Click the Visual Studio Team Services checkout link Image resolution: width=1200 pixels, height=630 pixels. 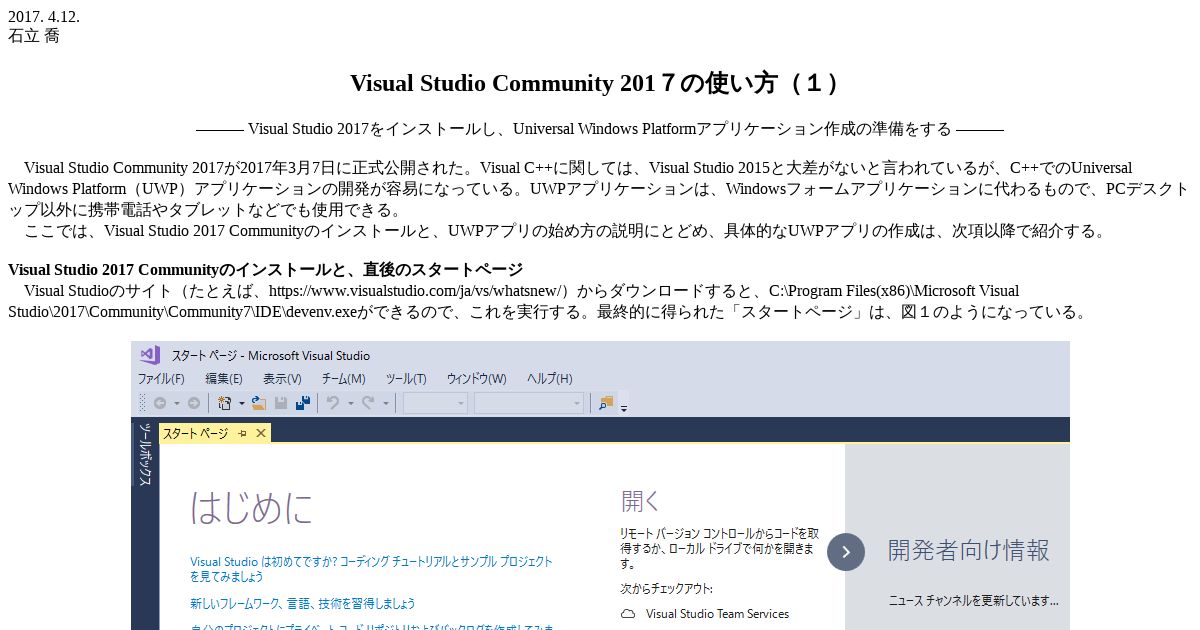(717, 614)
